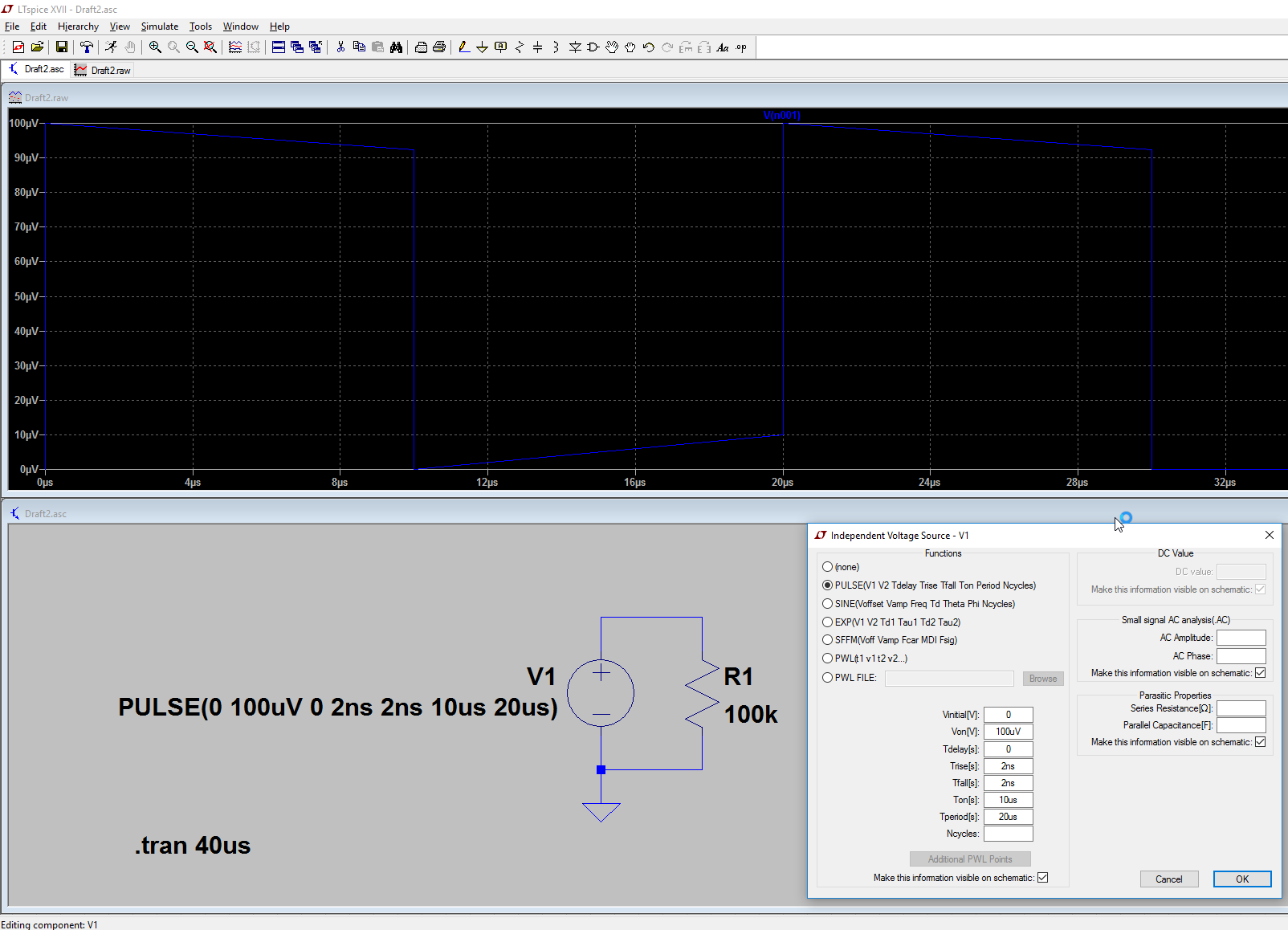Open the Hierarchy menu
This screenshot has width=1288, height=930.
[78, 27]
